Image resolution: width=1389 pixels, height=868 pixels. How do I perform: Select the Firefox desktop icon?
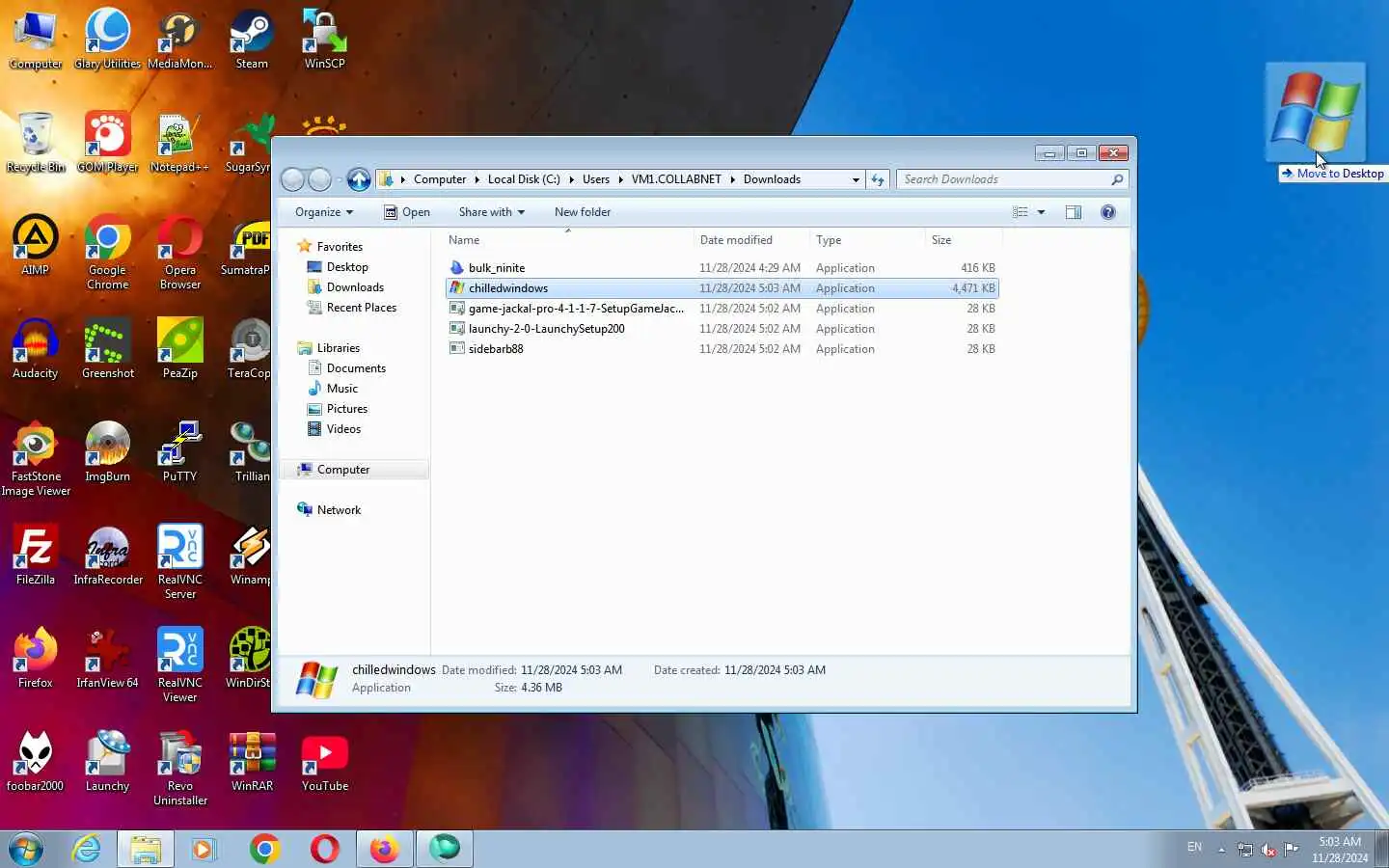(36, 659)
